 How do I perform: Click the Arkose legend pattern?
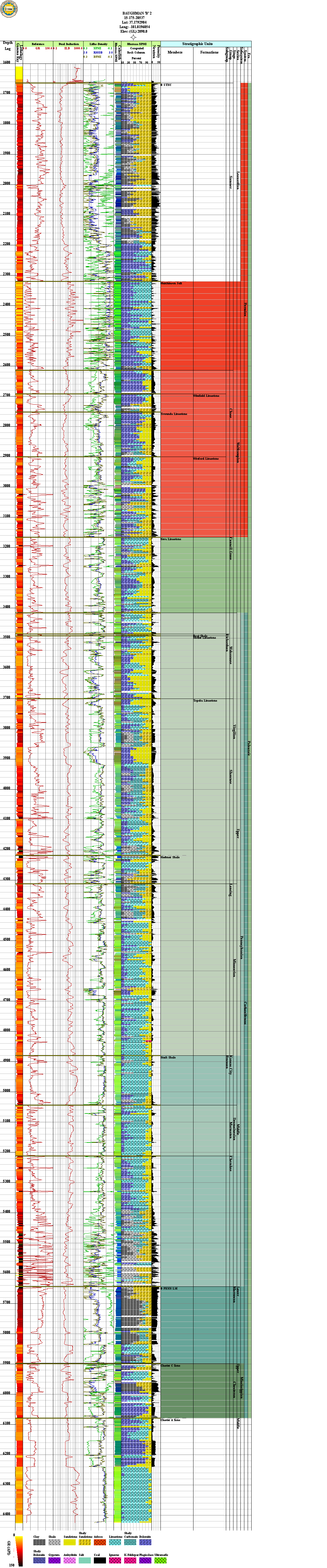tap(99, 1542)
